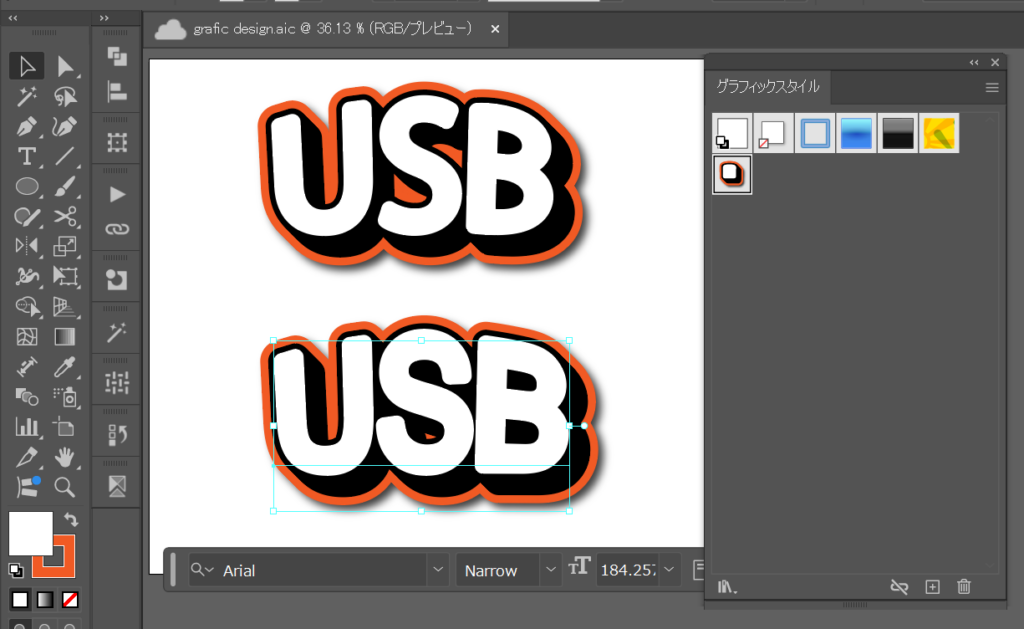This screenshot has width=1024, height=629.
Task: Select the Symbol Sprayer tool
Action: coord(65,396)
